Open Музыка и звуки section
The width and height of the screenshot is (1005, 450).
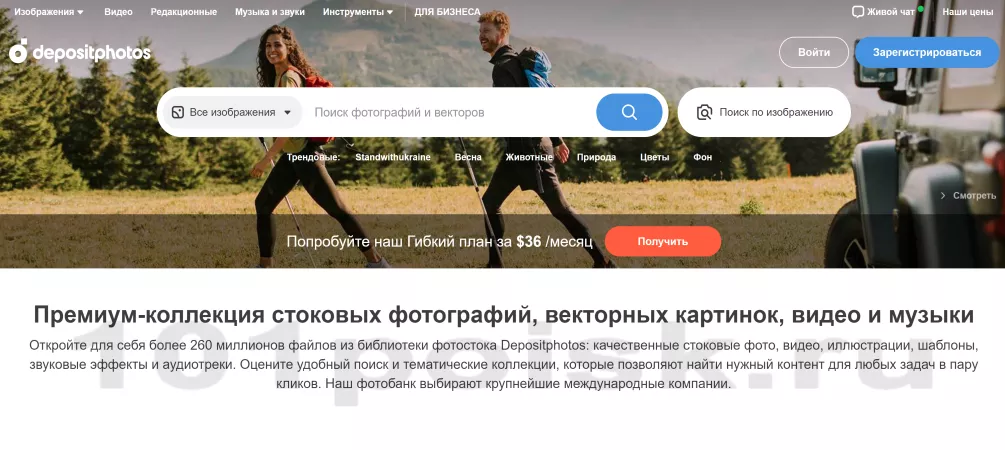click(x=270, y=12)
